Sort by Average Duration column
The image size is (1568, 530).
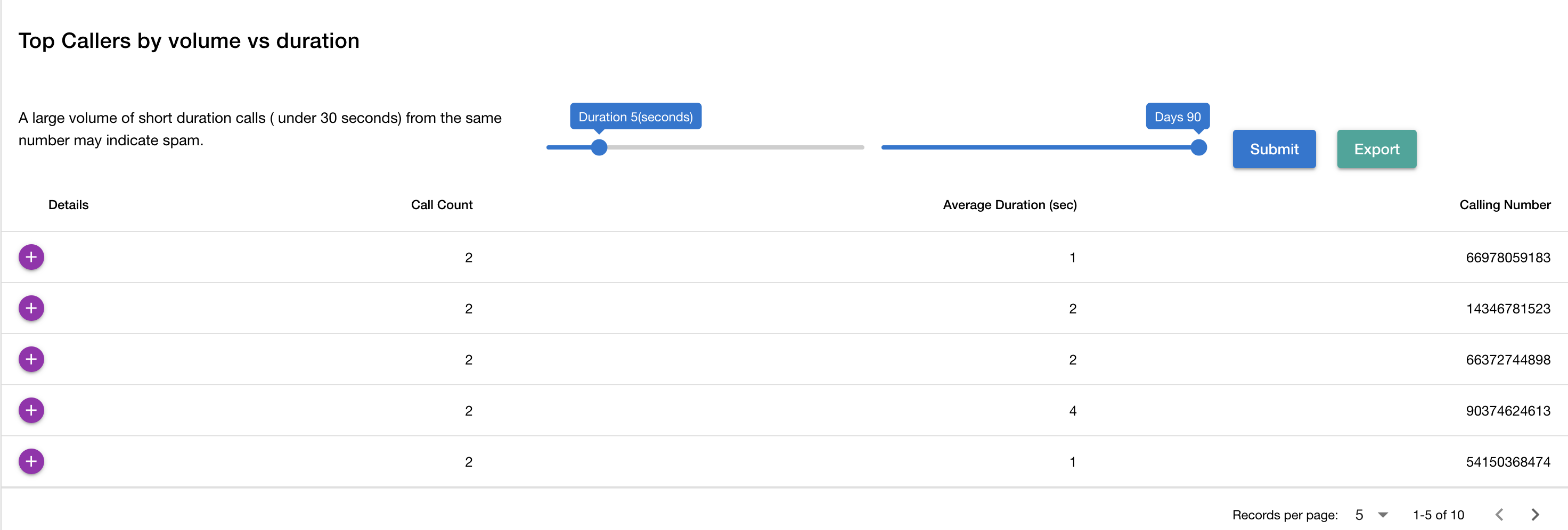tap(1010, 205)
